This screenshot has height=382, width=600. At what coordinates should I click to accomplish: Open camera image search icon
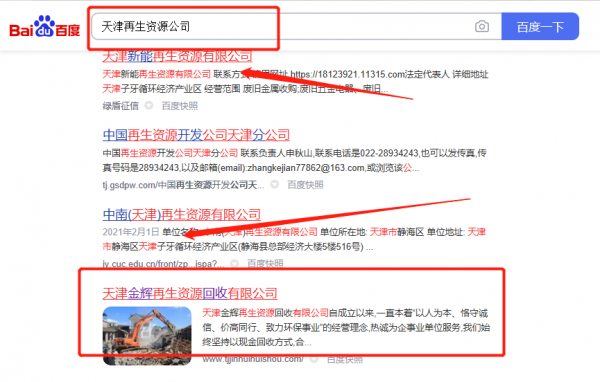click(482, 26)
